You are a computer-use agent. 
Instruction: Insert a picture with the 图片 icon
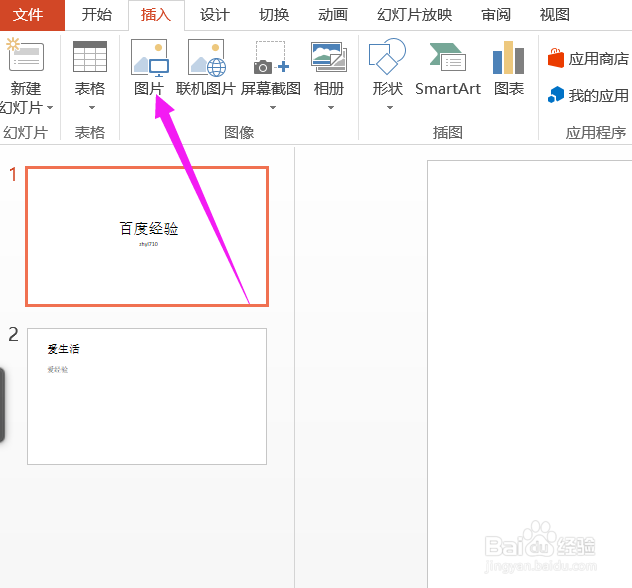[150, 58]
